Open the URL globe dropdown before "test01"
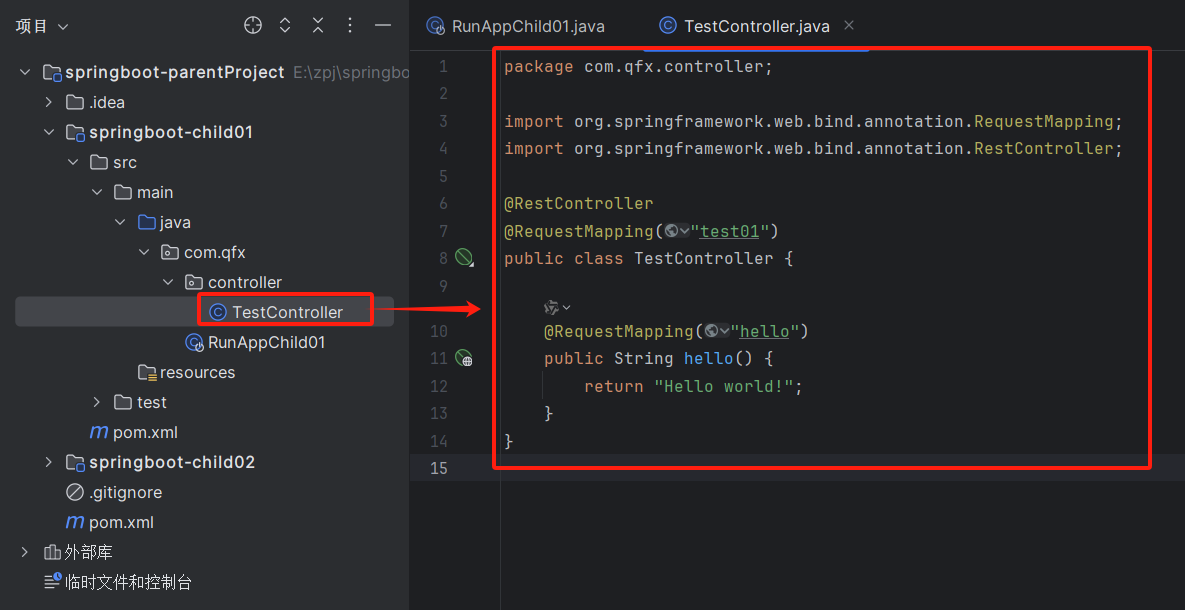The image size is (1185, 610). (x=676, y=231)
